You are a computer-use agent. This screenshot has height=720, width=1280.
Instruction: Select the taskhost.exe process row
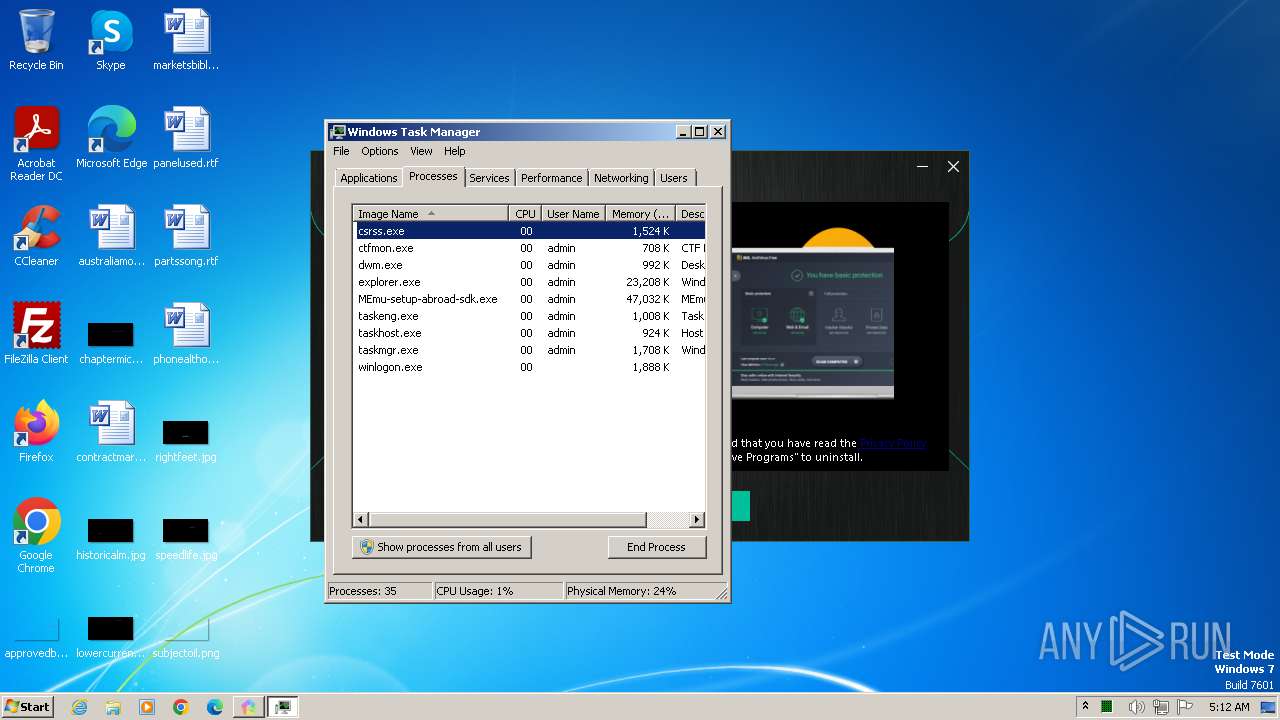pos(529,333)
